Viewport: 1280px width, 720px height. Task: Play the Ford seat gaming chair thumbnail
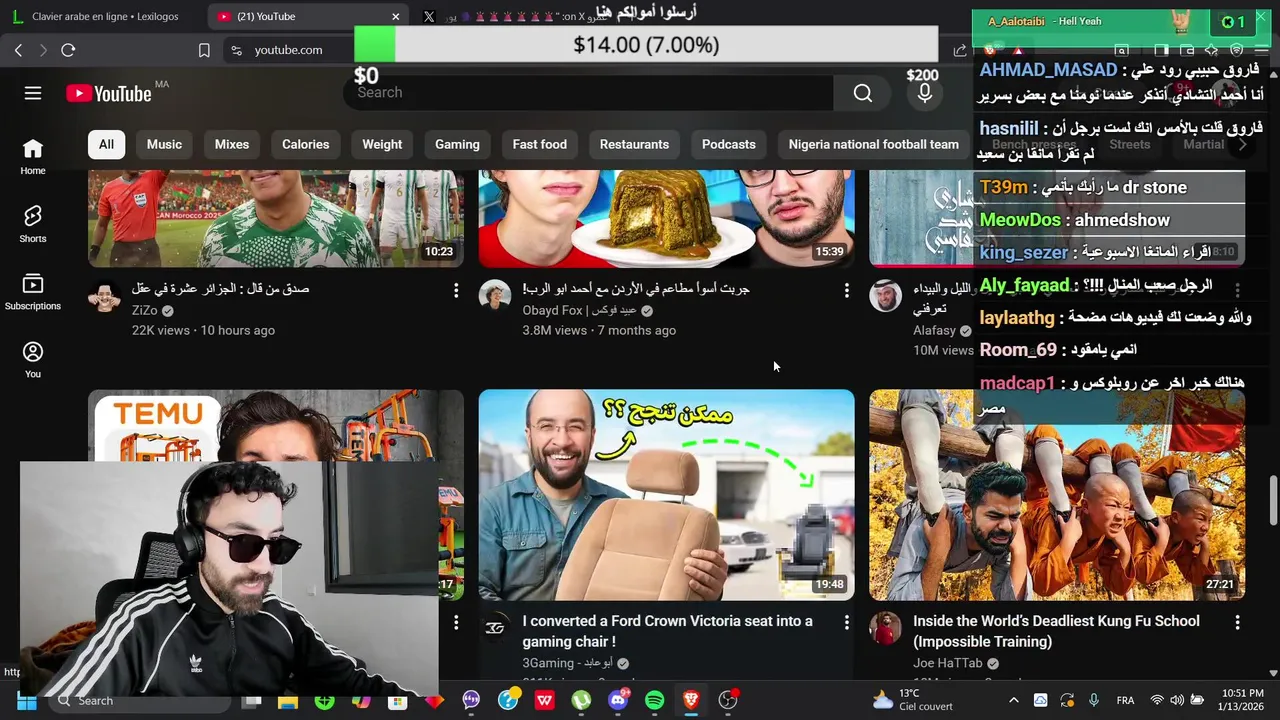[666, 495]
